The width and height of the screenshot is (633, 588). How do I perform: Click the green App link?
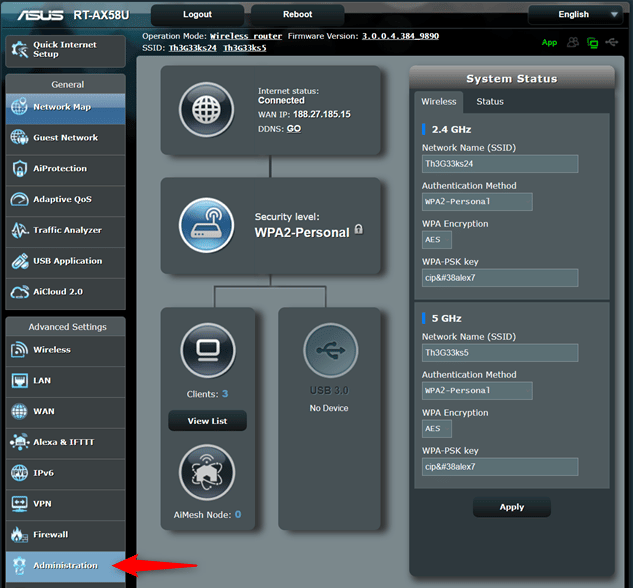coord(549,42)
